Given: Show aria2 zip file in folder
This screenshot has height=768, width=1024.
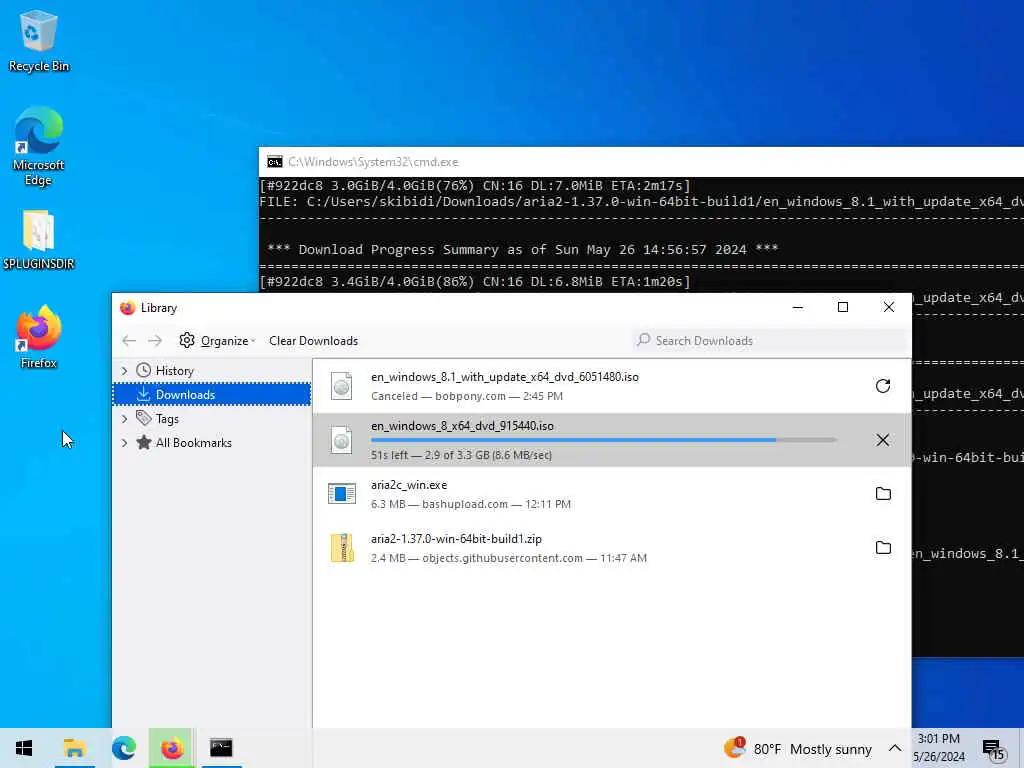Looking at the screenshot, I should 883,547.
